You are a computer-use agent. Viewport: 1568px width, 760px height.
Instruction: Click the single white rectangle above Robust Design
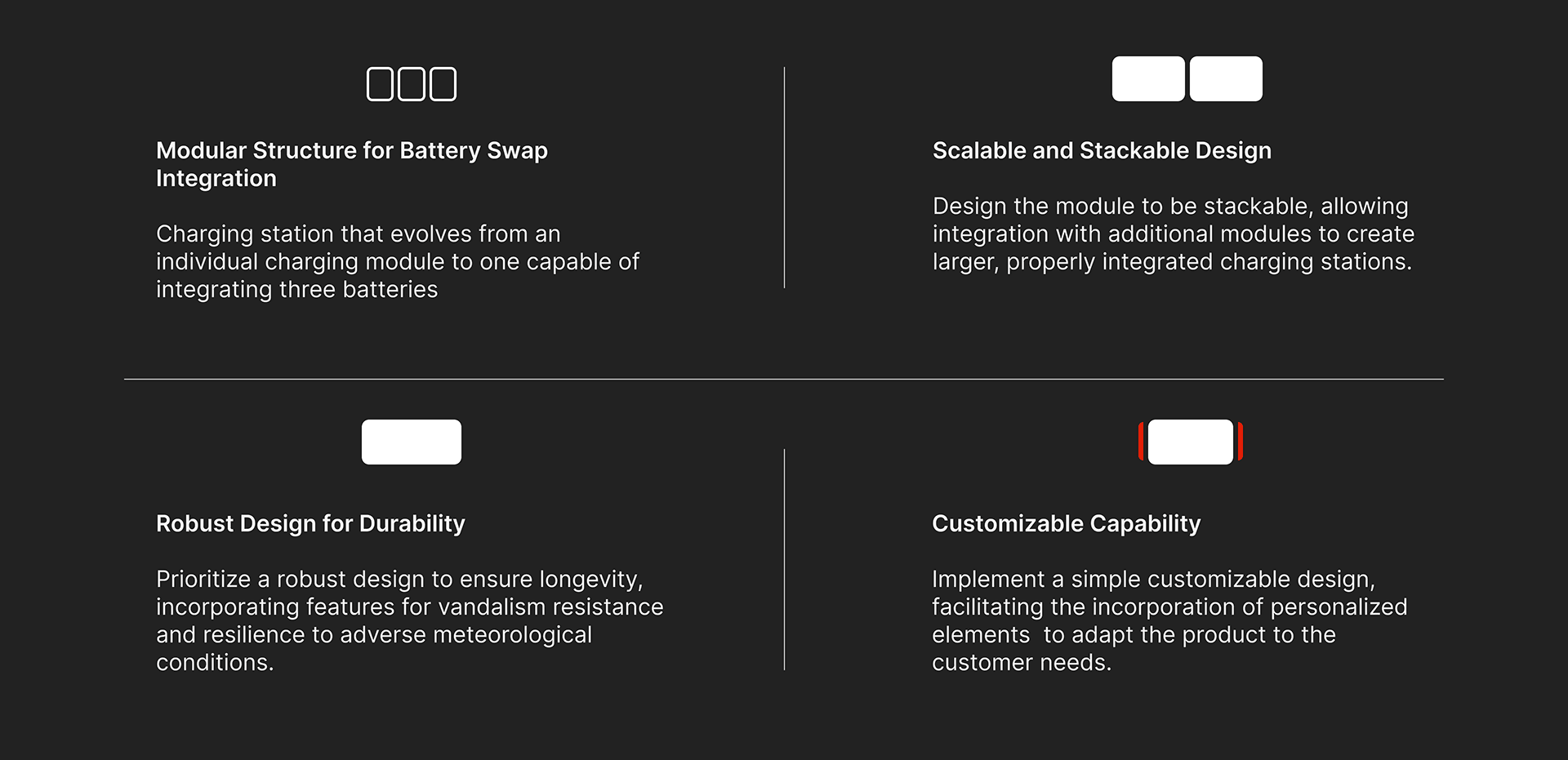coord(412,442)
